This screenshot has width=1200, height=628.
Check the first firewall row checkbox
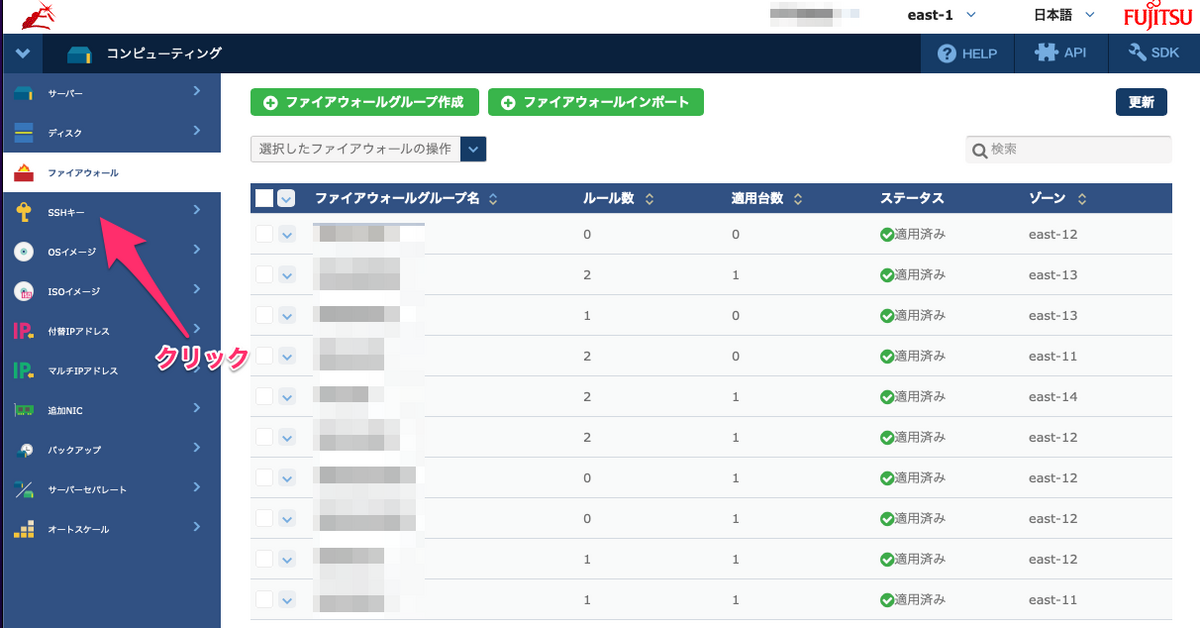click(264, 234)
